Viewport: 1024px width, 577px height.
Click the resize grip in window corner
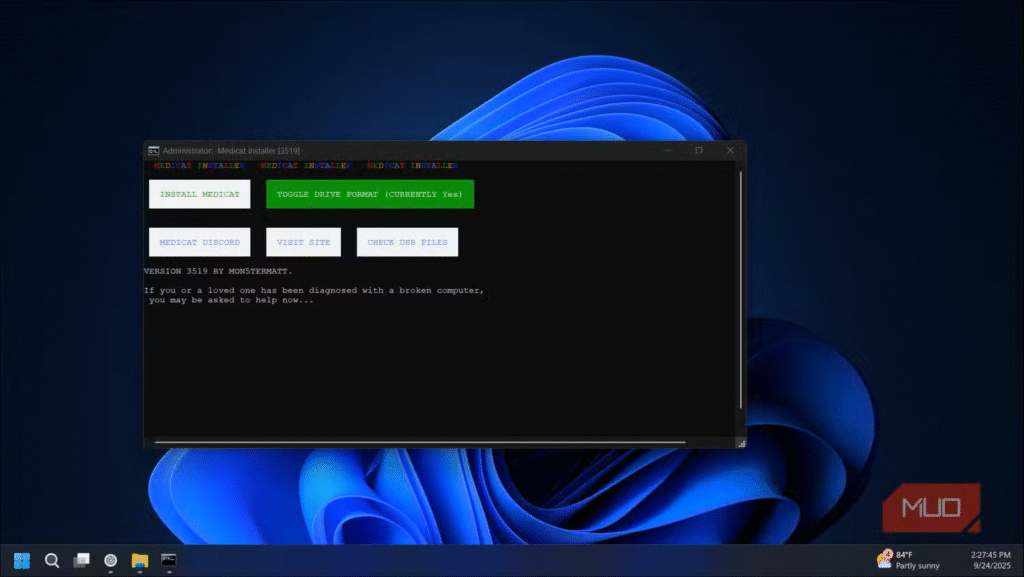741,442
